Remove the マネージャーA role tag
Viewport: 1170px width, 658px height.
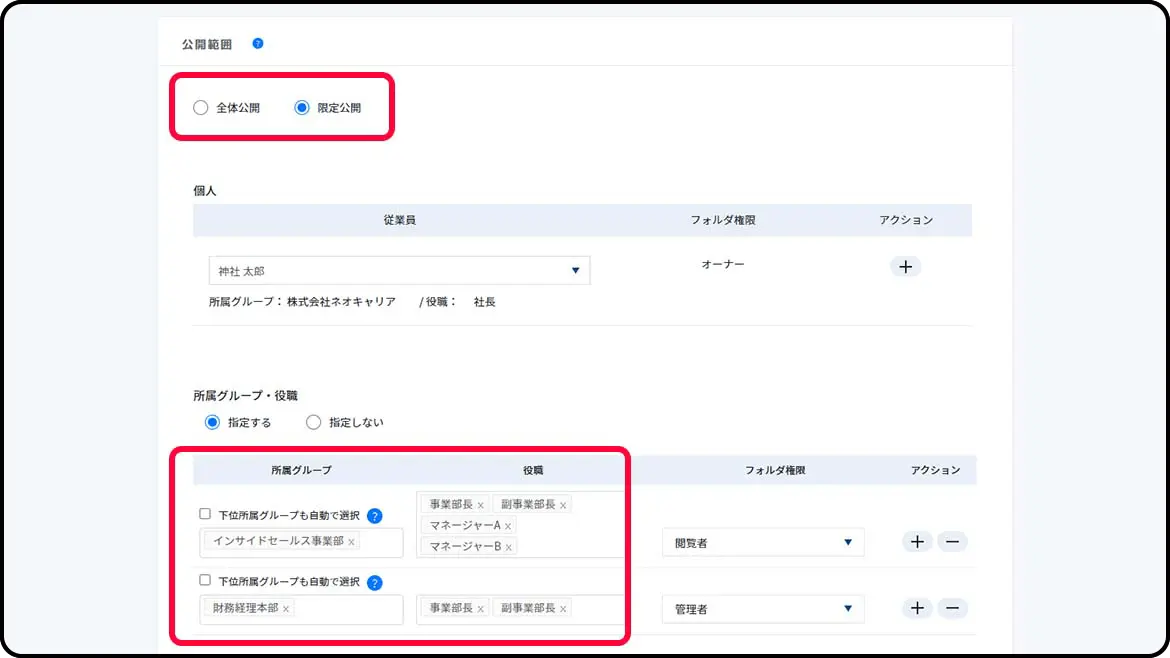508,526
